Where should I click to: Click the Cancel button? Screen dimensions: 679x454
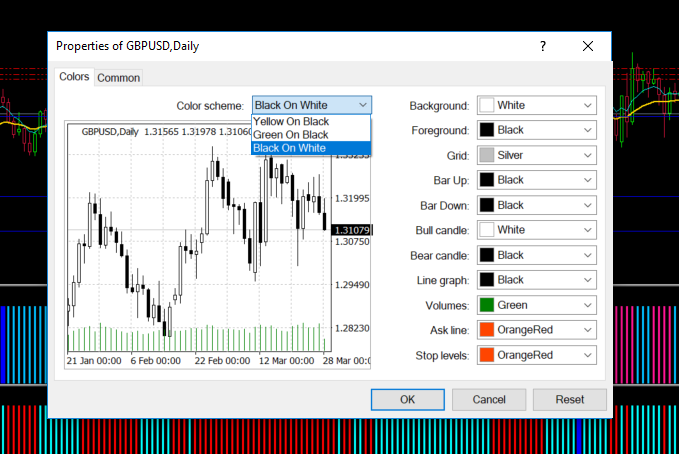click(x=489, y=399)
